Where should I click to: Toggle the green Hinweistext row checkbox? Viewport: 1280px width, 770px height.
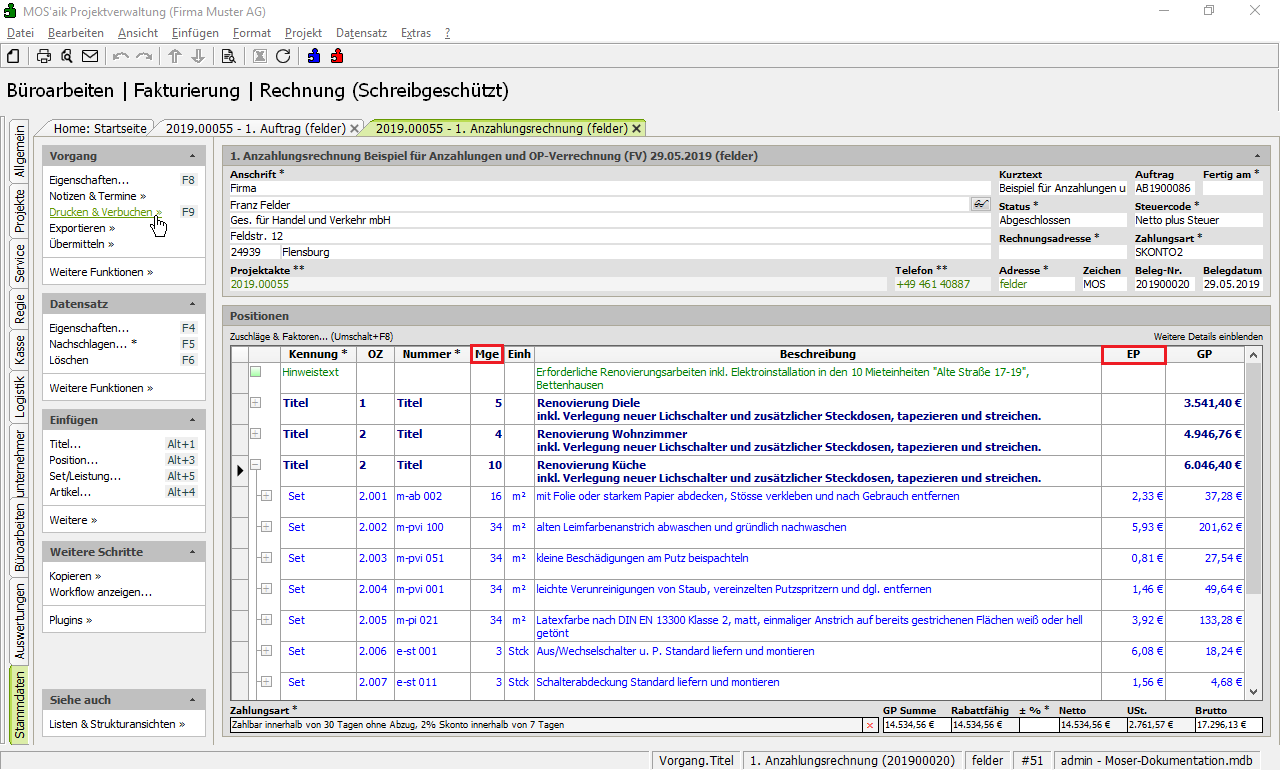pos(255,372)
